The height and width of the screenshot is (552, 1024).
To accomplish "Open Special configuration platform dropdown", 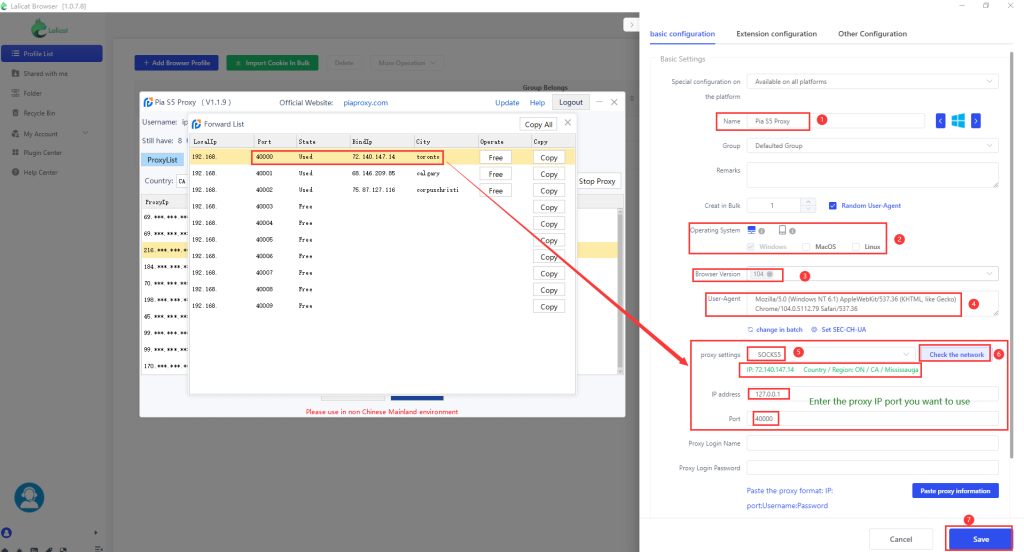I will 872,82.
